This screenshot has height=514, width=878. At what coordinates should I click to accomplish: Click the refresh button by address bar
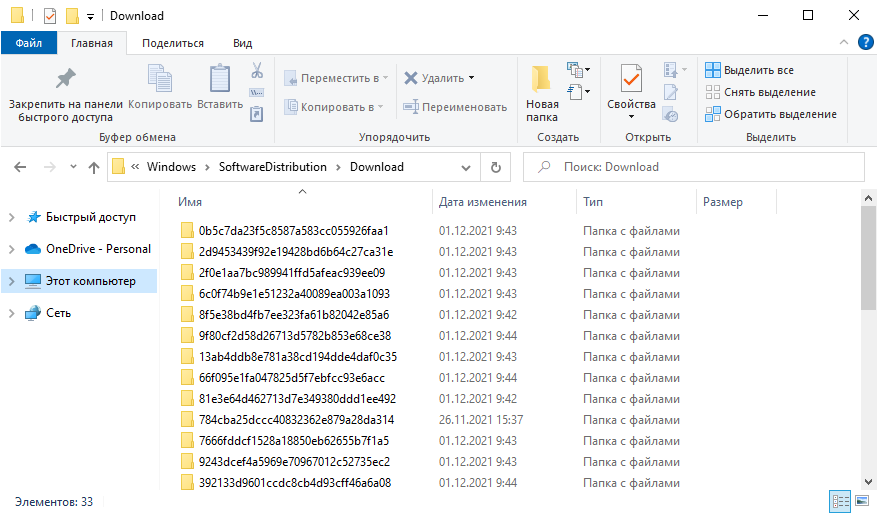495,167
